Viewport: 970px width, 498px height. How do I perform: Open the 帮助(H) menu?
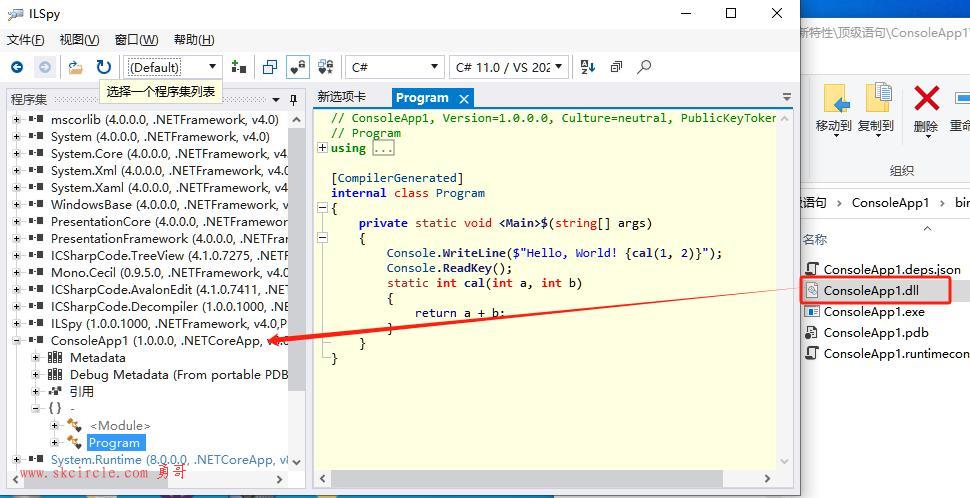pyautogui.click(x=194, y=40)
